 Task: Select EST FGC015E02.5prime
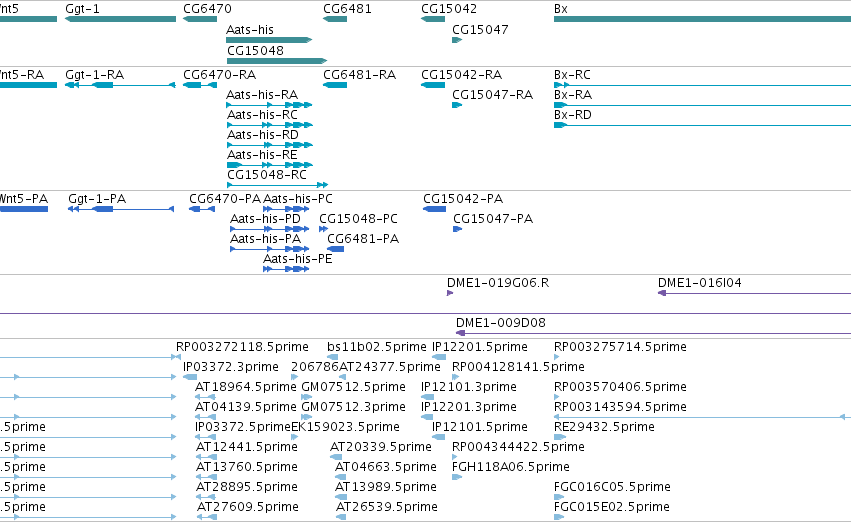(612, 507)
